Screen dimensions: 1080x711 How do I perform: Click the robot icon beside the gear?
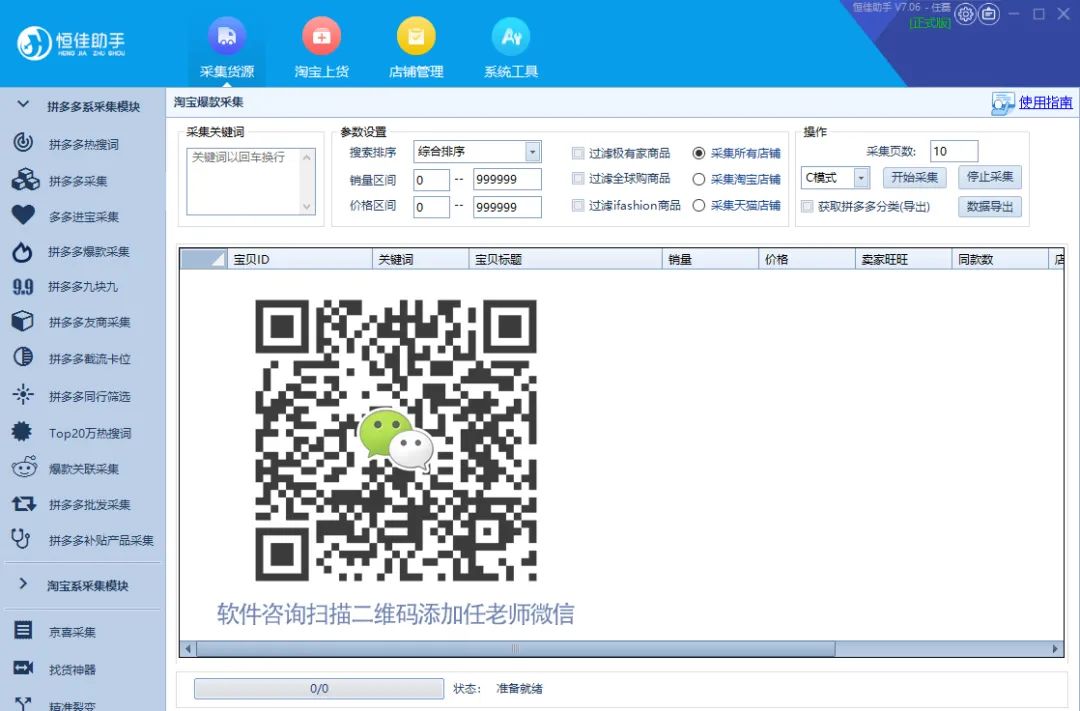(x=989, y=14)
